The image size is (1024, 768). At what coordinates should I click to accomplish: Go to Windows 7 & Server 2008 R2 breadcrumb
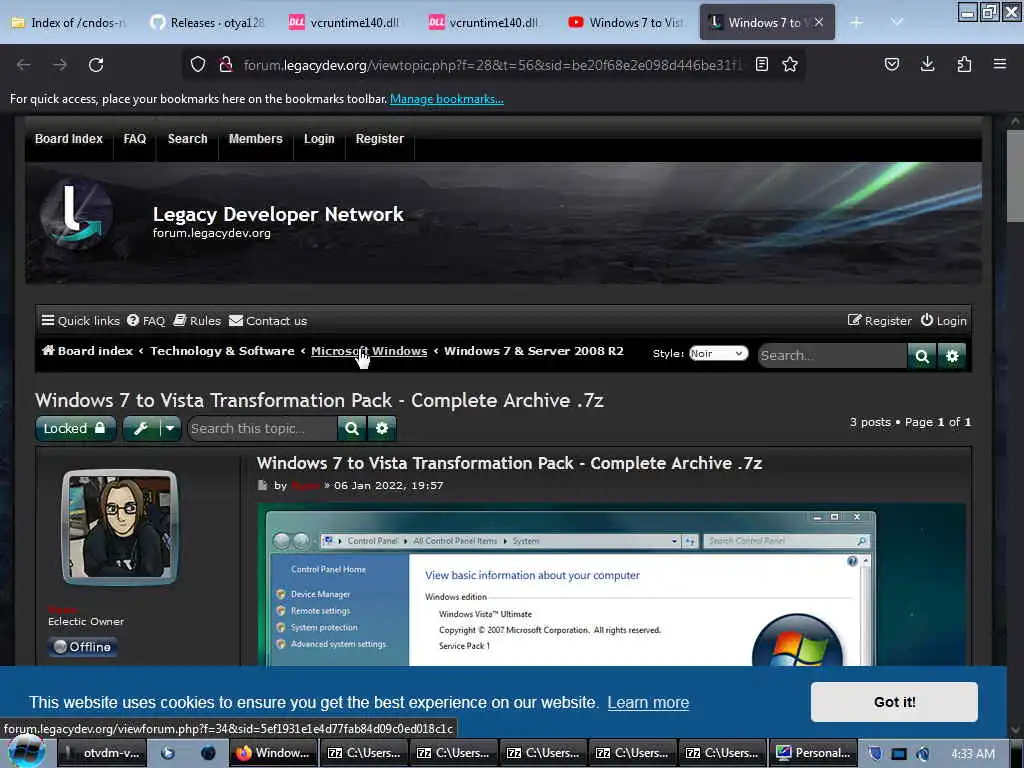click(x=534, y=351)
